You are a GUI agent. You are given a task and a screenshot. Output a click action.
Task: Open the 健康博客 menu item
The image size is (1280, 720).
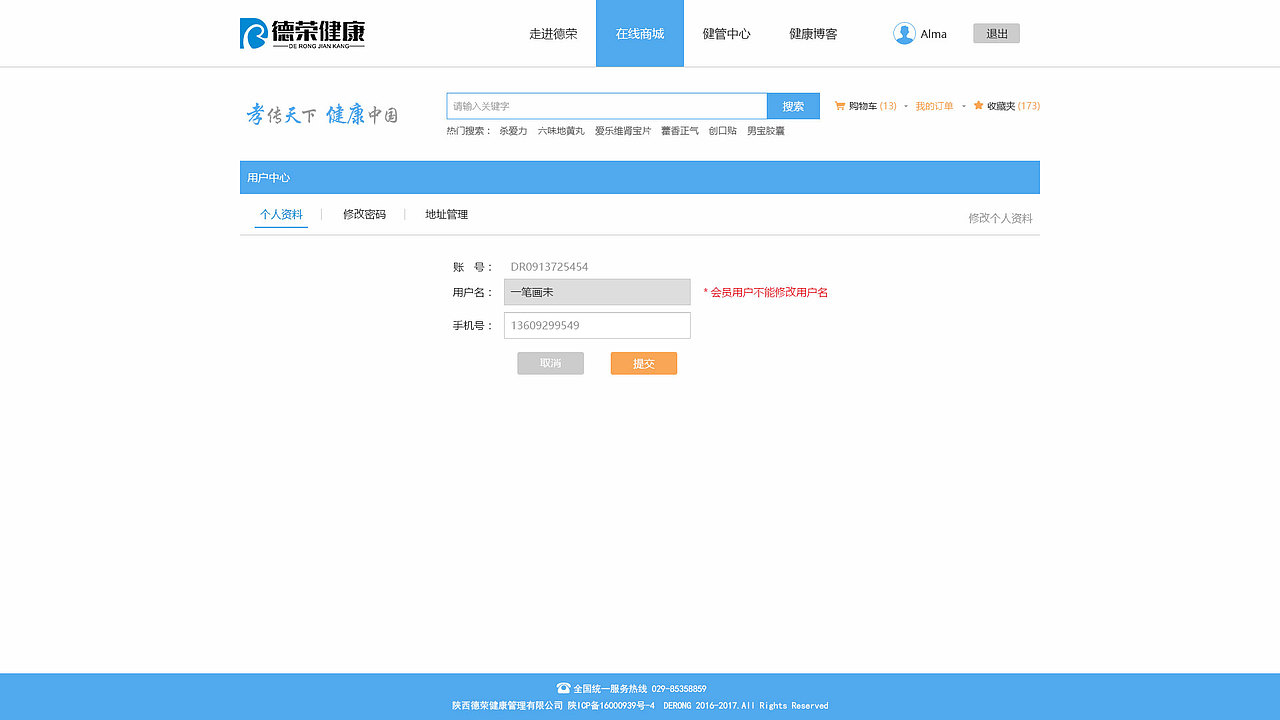point(812,33)
